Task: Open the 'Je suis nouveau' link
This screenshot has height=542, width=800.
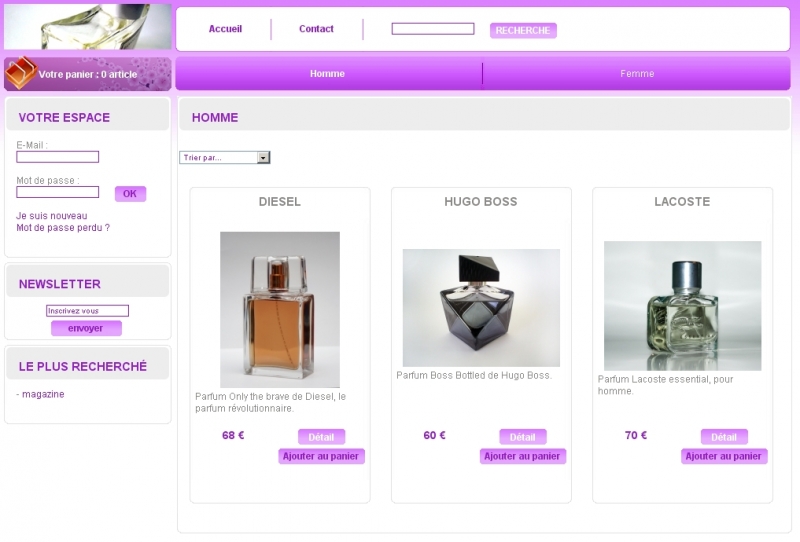Action: pyautogui.click(x=52, y=216)
